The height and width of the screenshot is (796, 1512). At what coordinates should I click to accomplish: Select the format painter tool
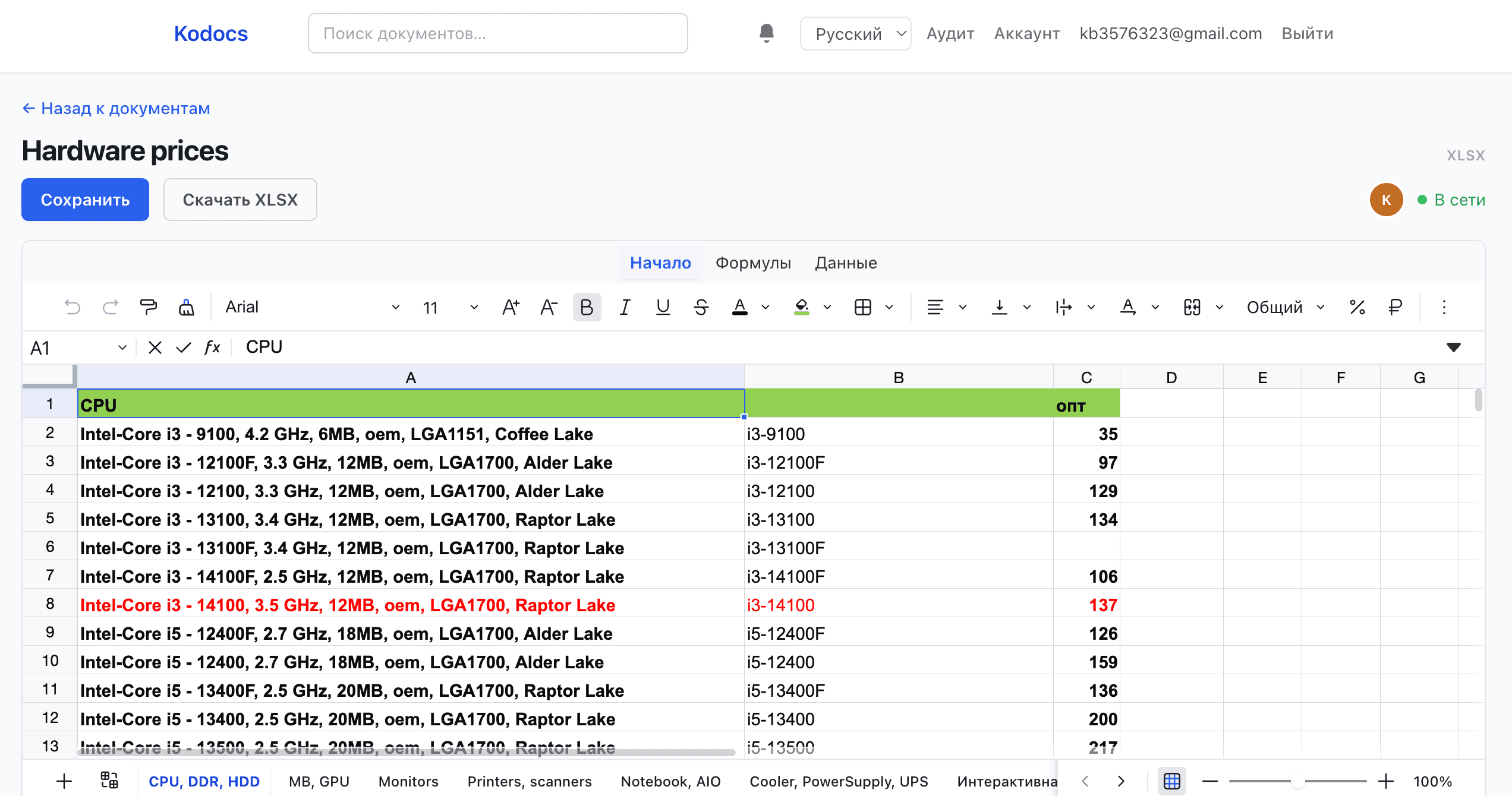[x=149, y=307]
